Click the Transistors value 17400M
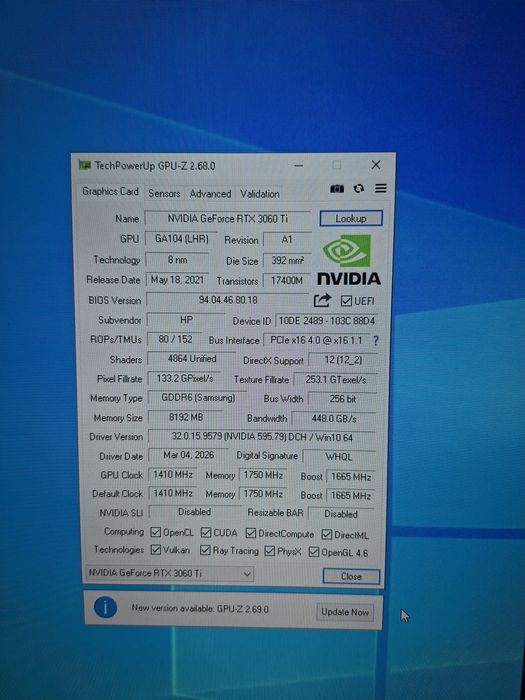The width and height of the screenshot is (525, 700). point(287,281)
